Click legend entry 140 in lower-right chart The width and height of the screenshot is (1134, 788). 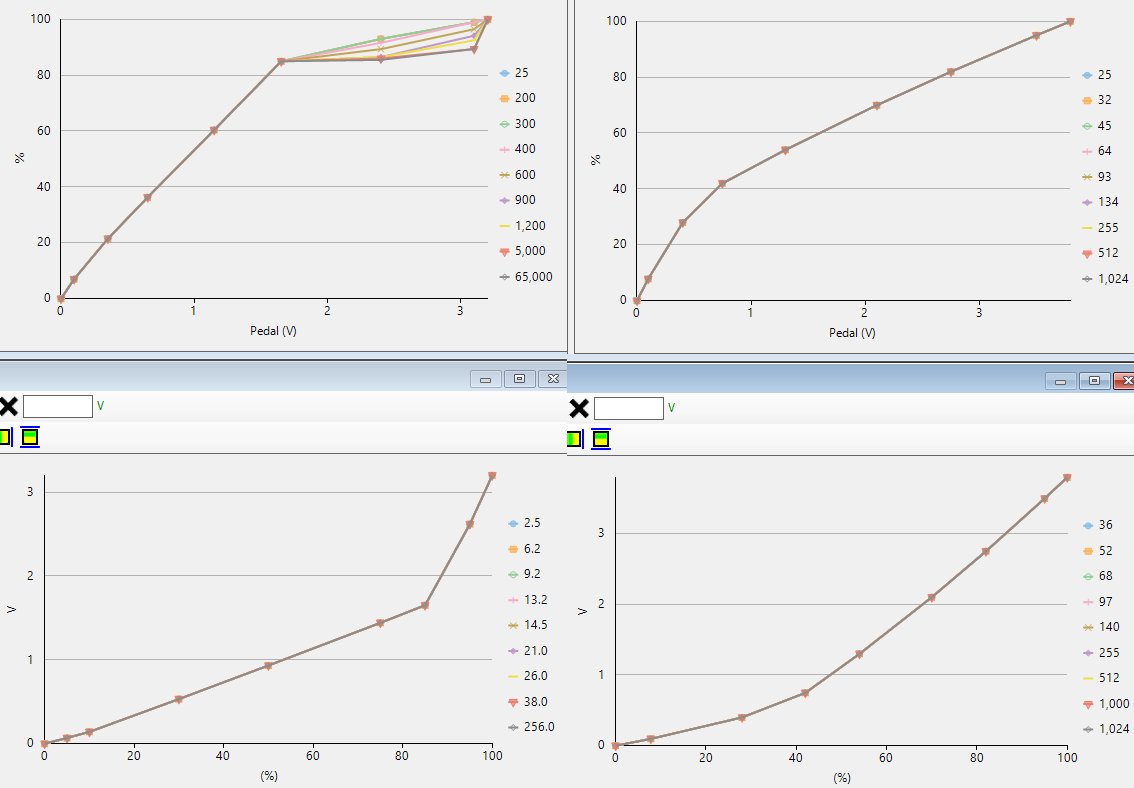coord(1101,628)
